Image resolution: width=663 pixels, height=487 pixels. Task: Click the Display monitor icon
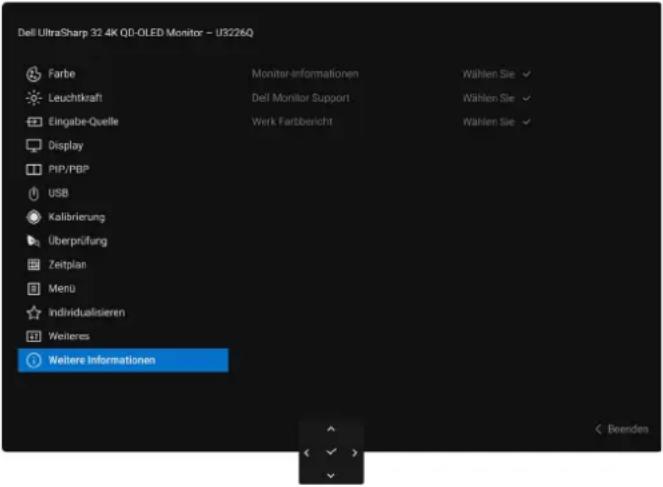(34, 146)
